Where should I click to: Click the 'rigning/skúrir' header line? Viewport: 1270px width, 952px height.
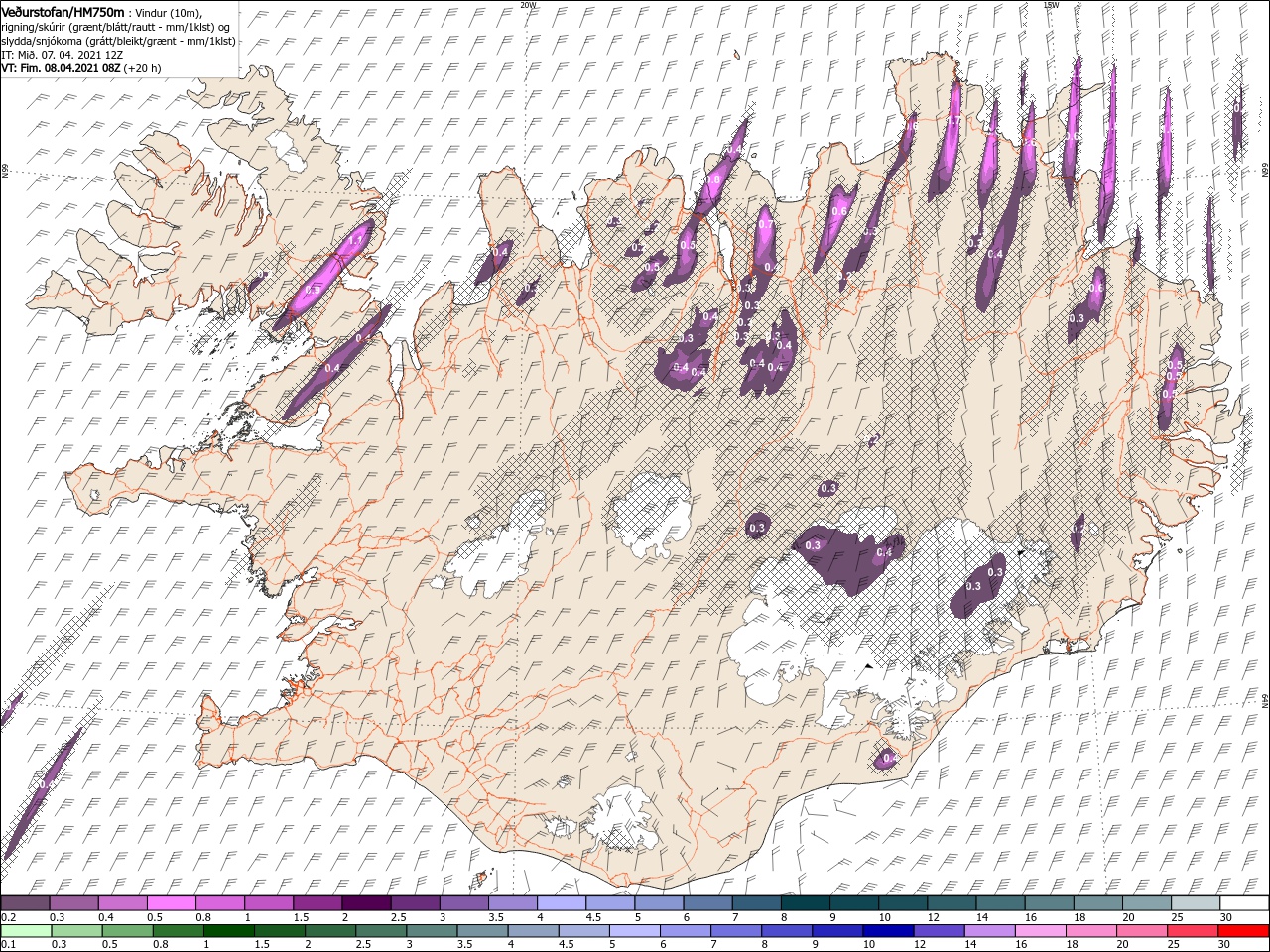[116, 27]
